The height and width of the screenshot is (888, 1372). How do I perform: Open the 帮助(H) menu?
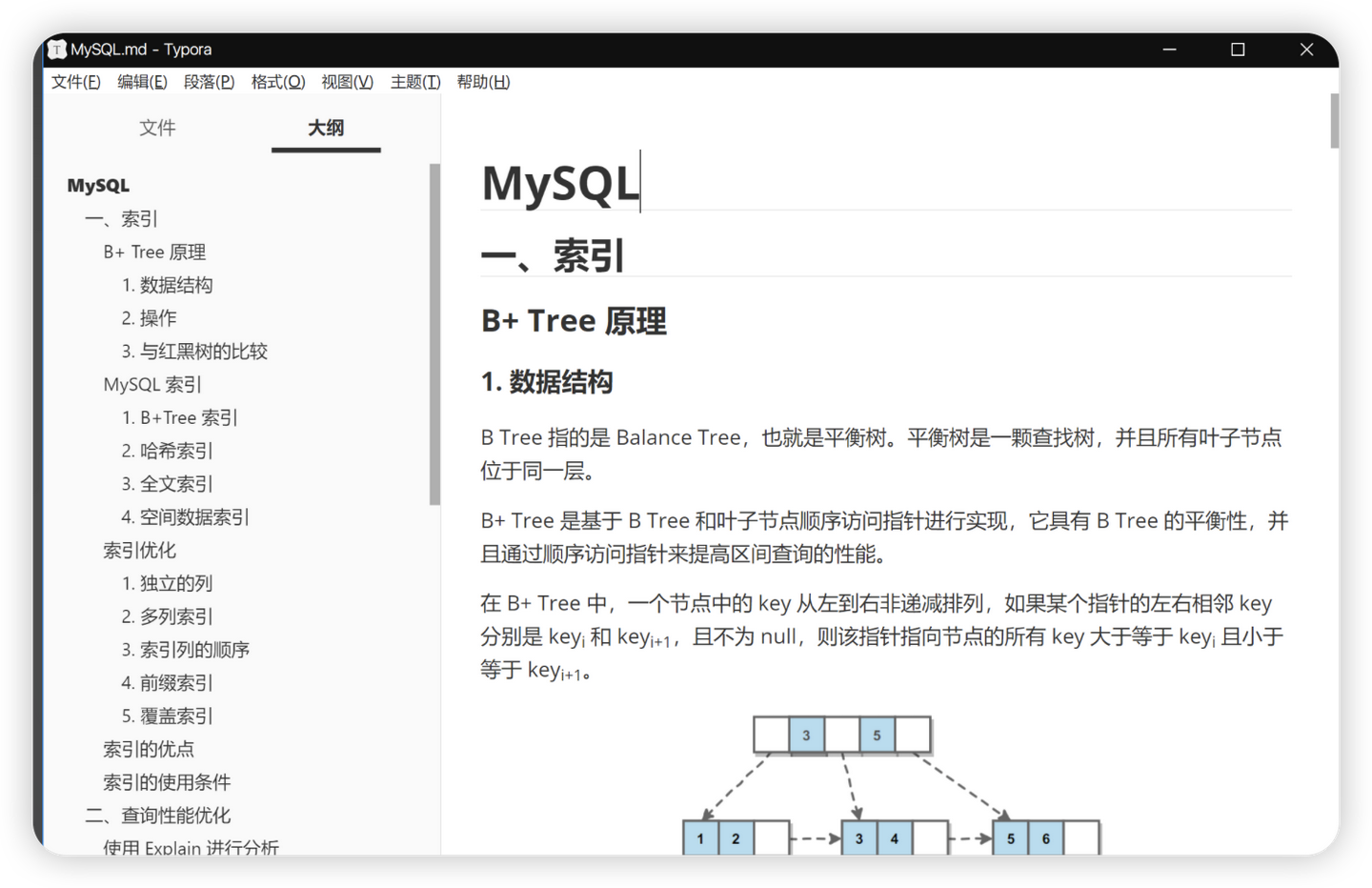(483, 82)
